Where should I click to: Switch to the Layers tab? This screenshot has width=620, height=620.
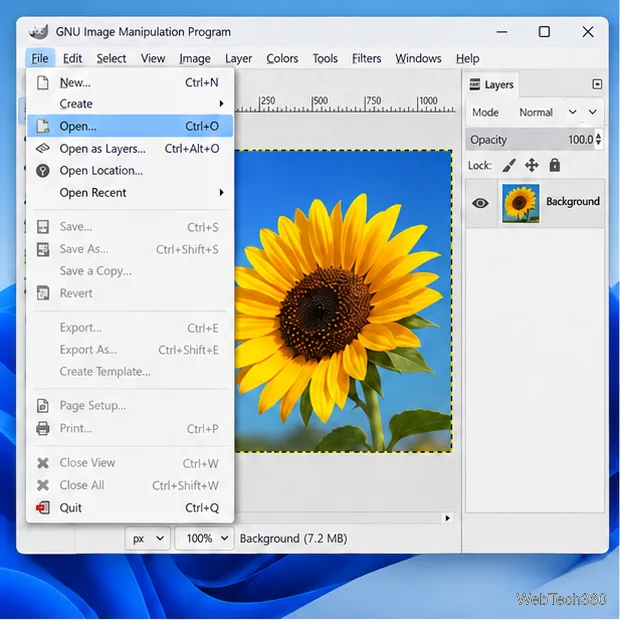coord(492,84)
